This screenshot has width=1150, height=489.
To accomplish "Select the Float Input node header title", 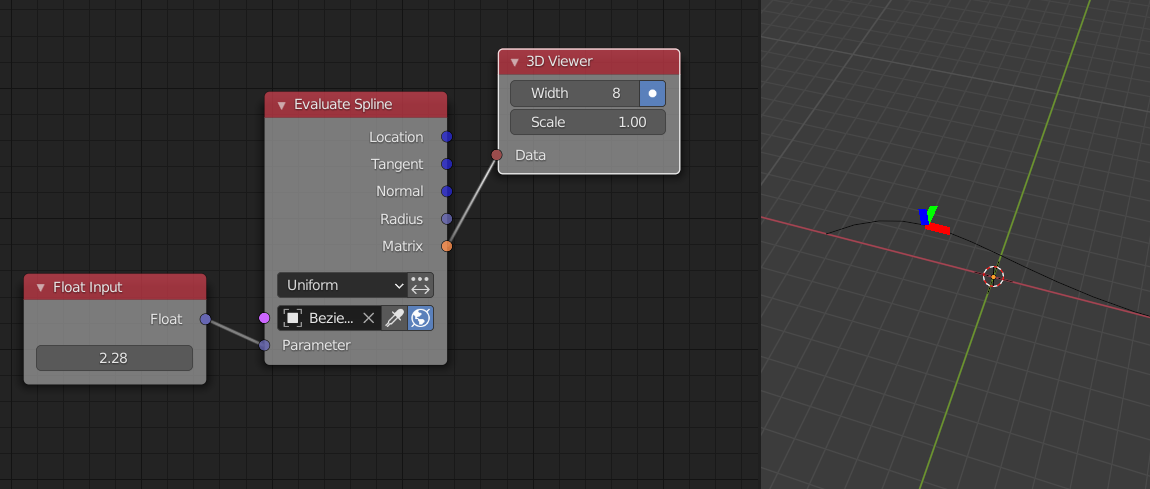I will click(x=88, y=287).
